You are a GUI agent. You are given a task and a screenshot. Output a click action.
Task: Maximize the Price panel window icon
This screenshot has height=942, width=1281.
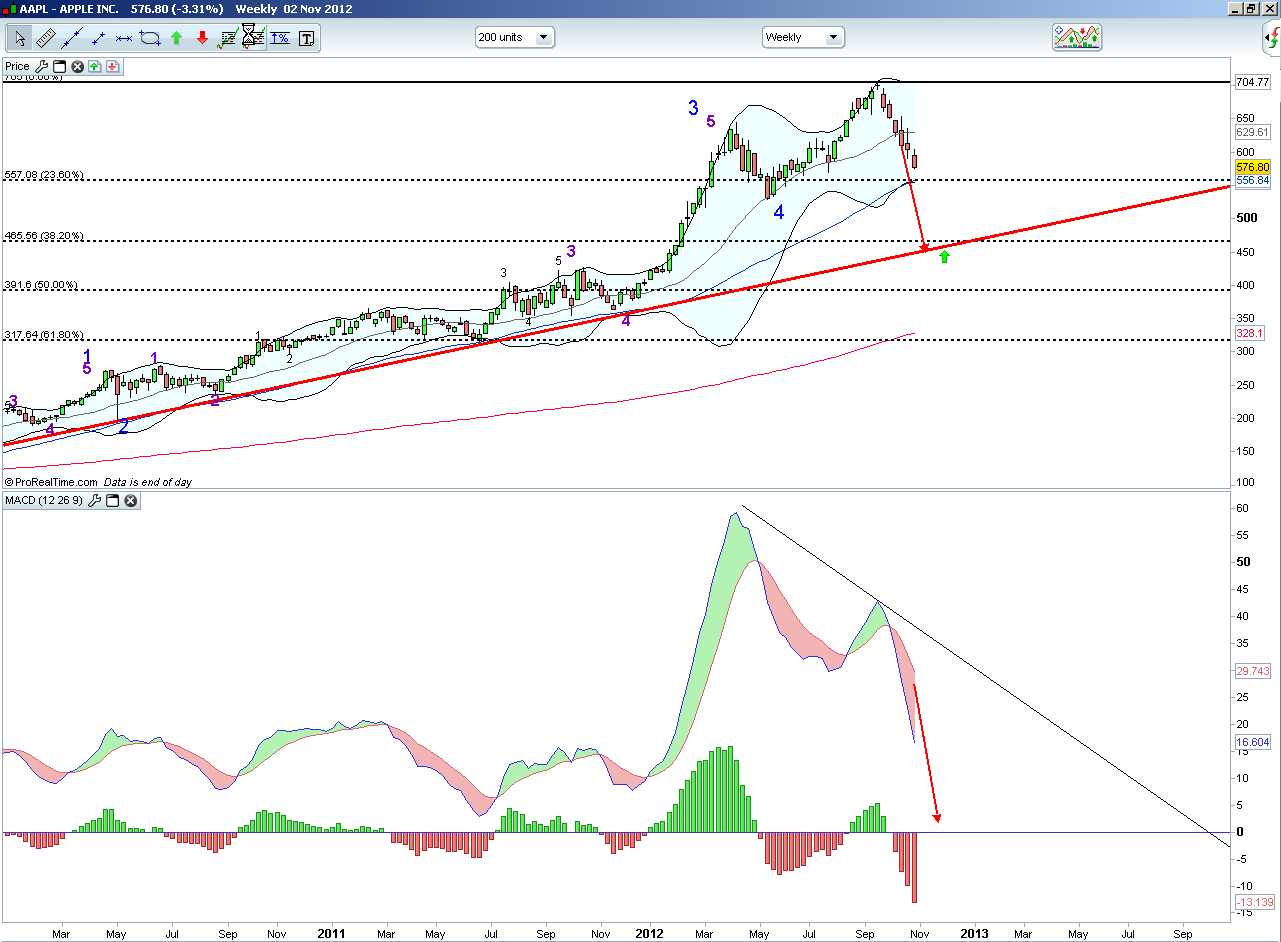coord(59,67)
